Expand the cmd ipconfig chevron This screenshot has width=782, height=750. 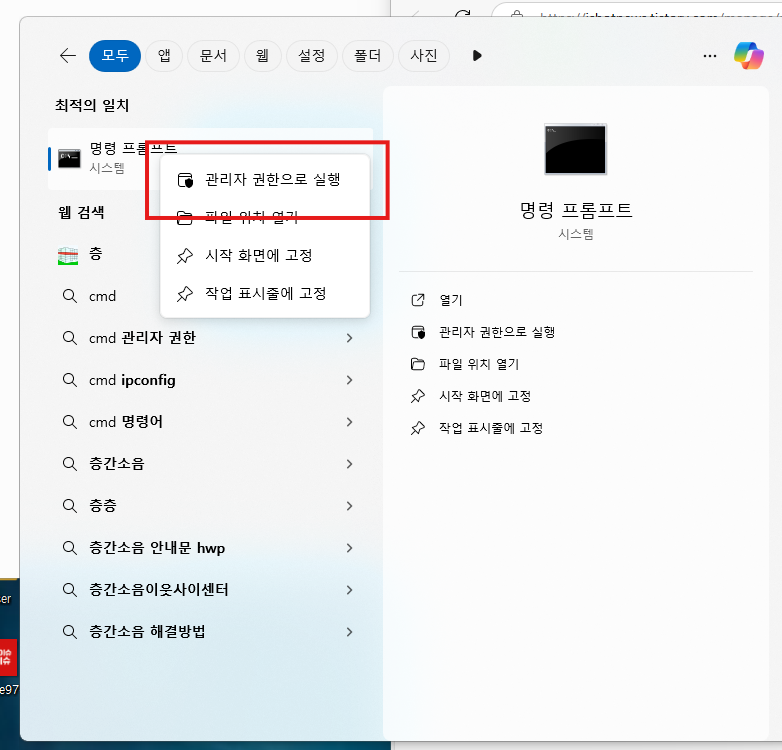[x=349, y=380]
